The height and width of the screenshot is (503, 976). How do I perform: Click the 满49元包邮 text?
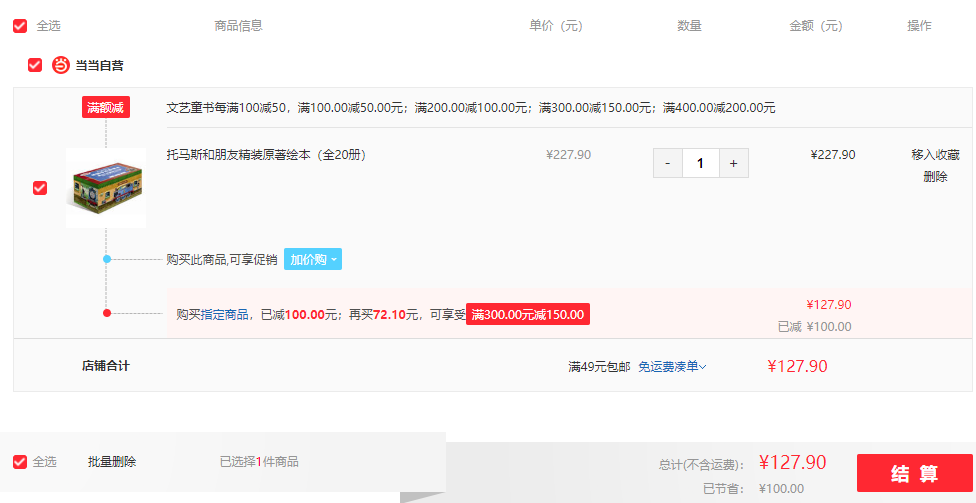click(x=599, y=367)
